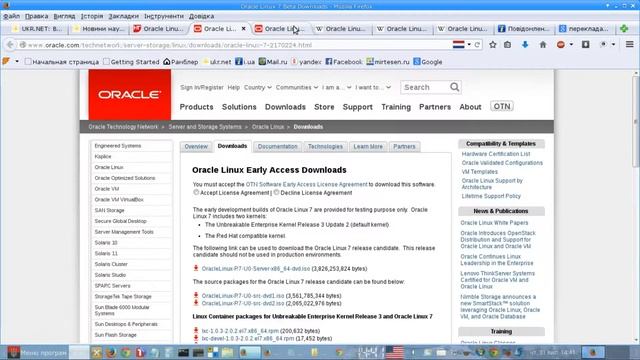
Task: Open the dropdown arrow next to Adblock icon
Action: tap(571, 44)
